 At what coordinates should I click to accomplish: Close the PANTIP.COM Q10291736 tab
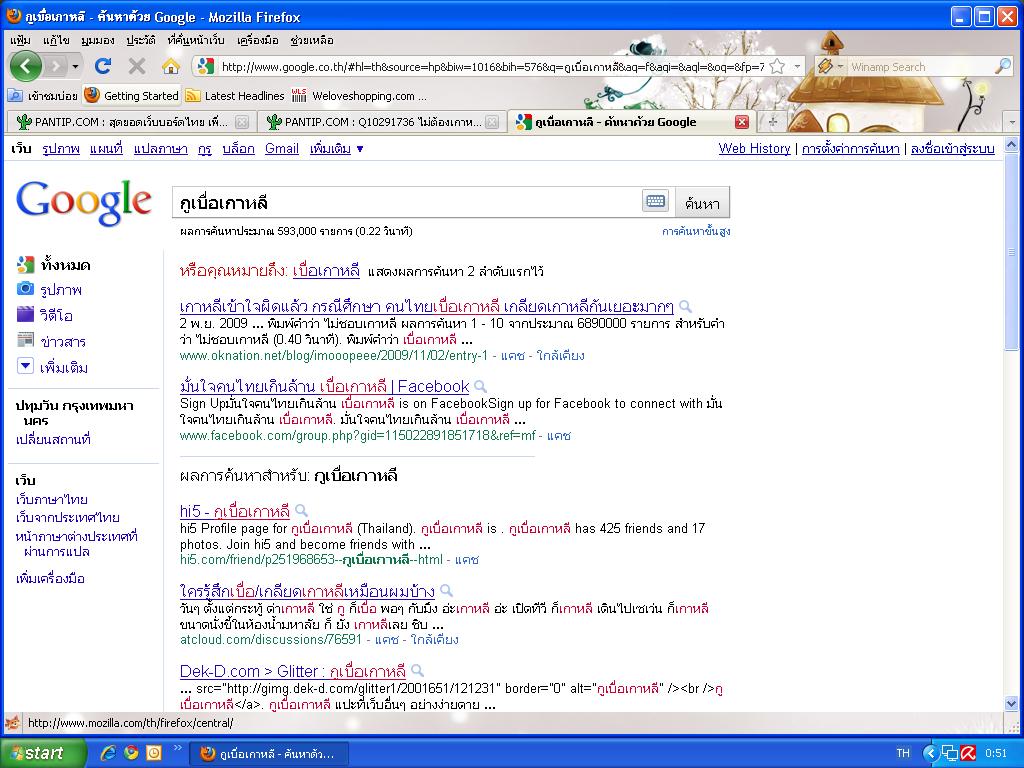click(492, 122)
